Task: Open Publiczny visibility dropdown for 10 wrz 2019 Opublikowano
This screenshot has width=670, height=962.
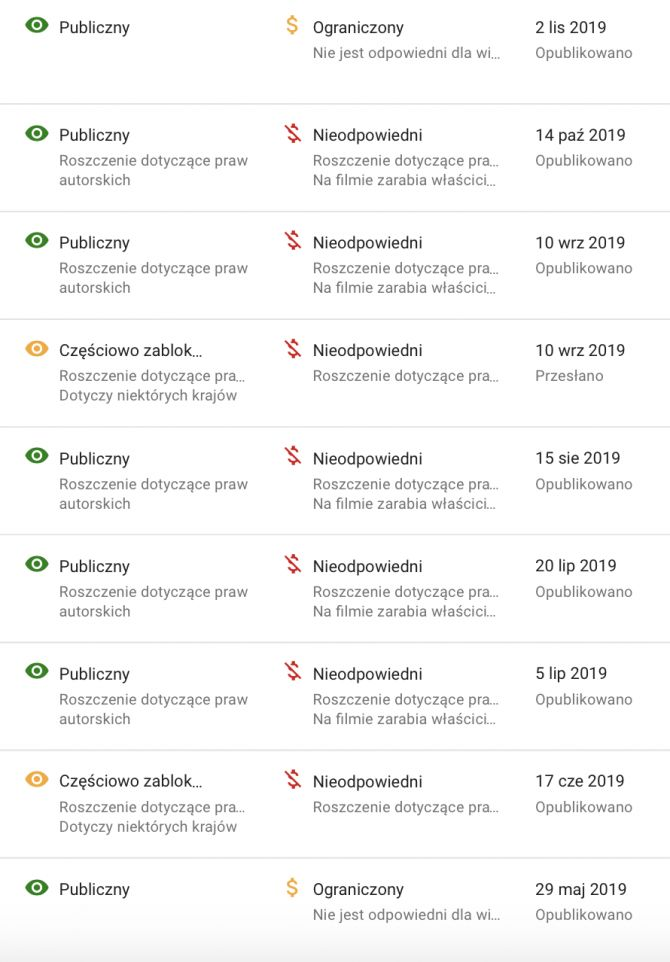Action: coord(94,243)
